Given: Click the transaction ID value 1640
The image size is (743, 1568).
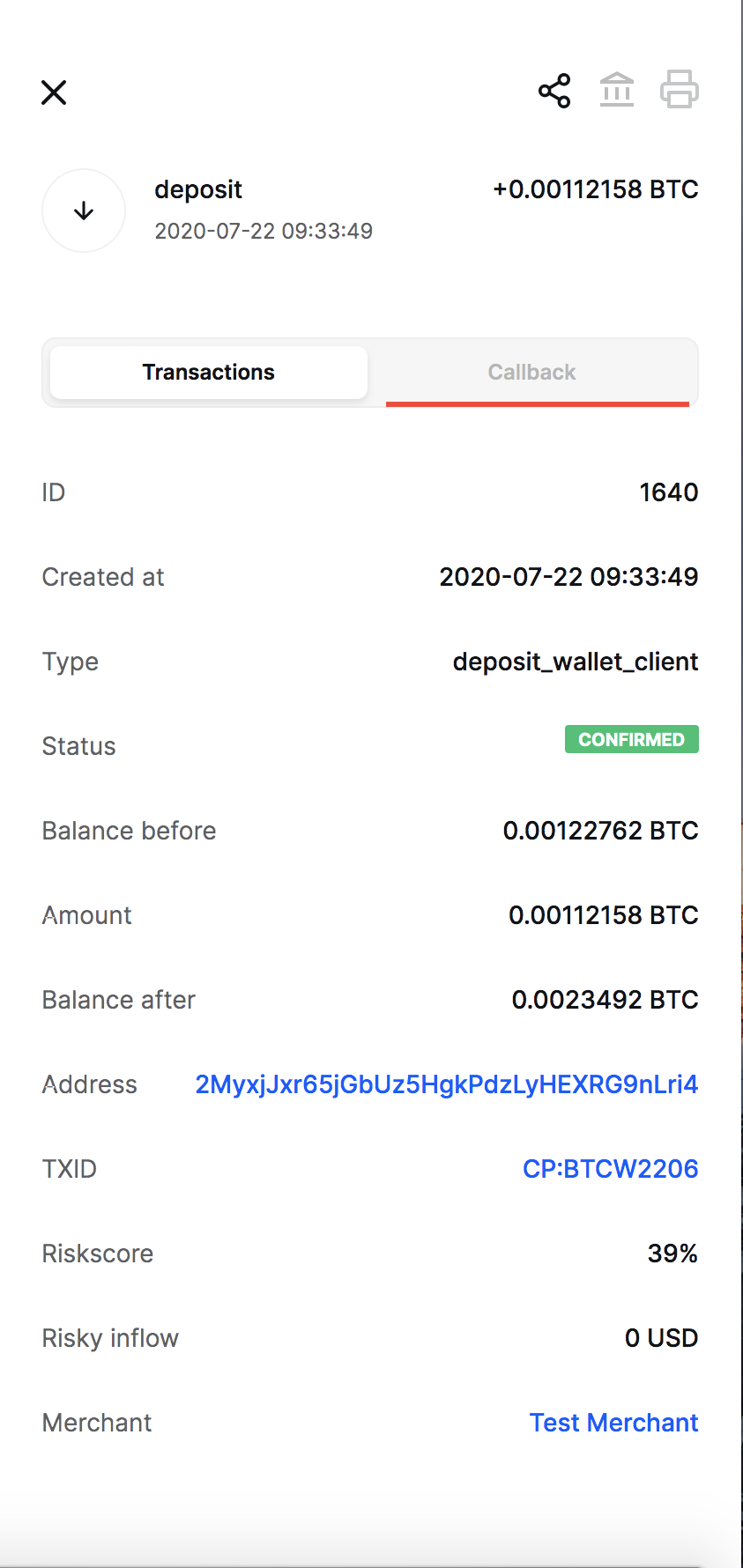Looking at the screenshot, I should click(668, 492).
